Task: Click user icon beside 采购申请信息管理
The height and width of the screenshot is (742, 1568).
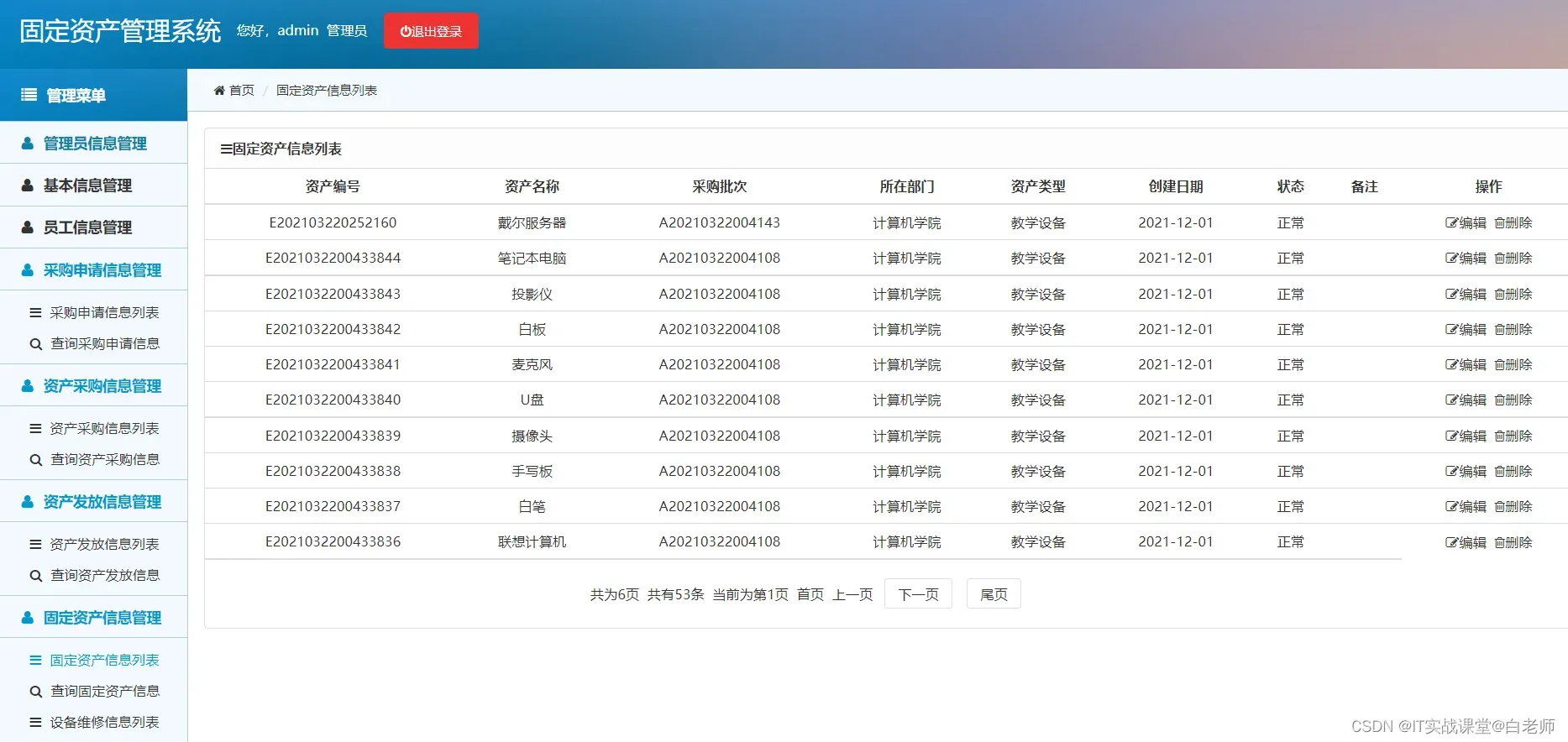Action: (x=28, y=269)
